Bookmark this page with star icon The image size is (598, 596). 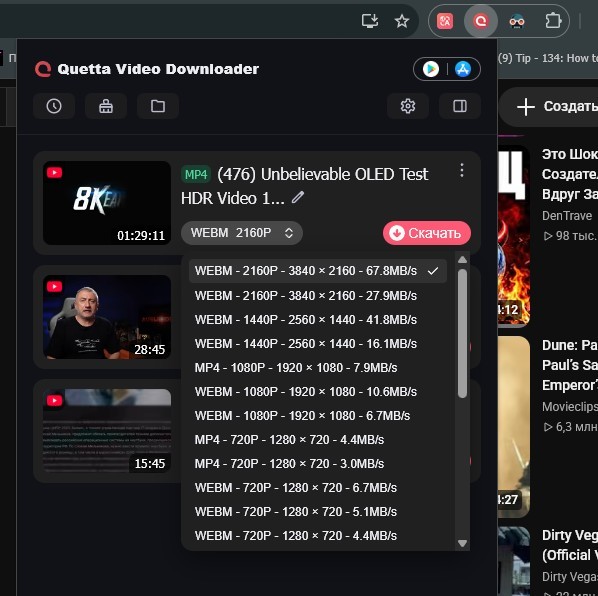click(x=402, y=21)
